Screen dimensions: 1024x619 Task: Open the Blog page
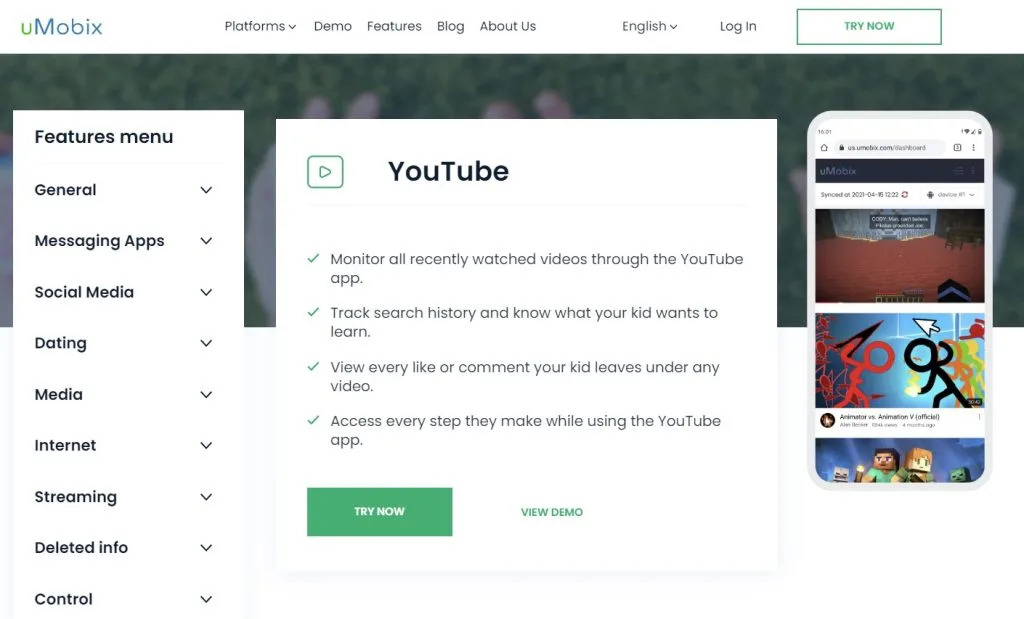(x=450, y=26)
